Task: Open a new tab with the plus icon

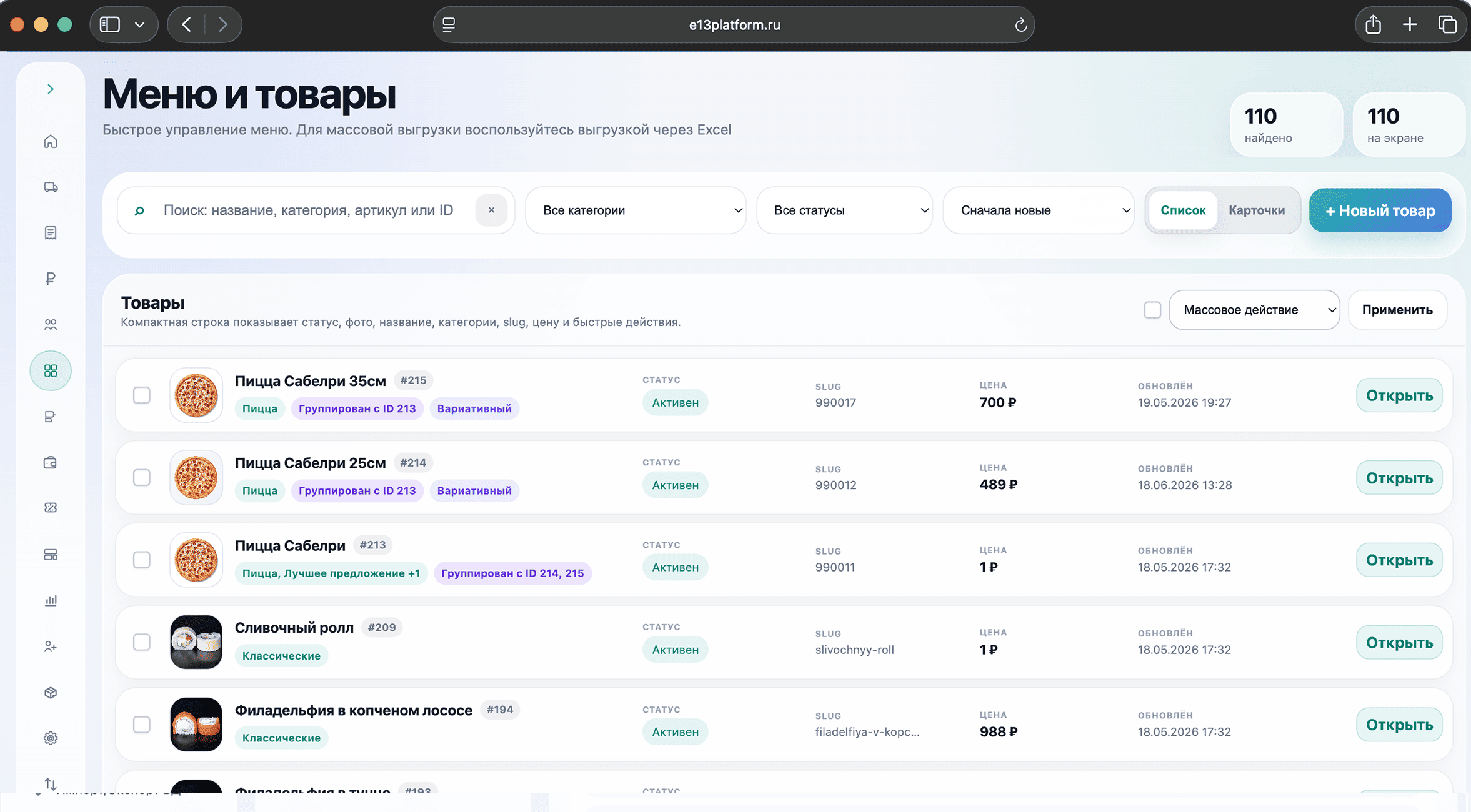Action: pyautogui.click(x=1410, y=24)
